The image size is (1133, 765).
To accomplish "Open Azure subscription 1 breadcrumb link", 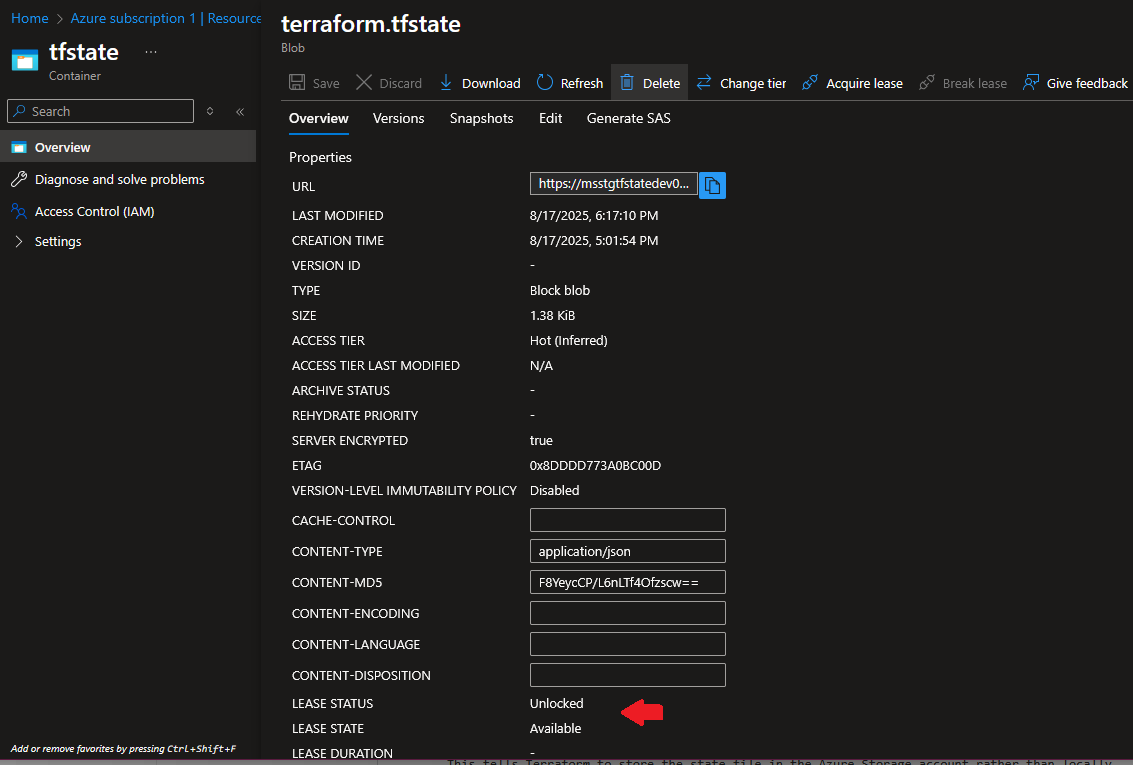I will (x=133, y=18).
